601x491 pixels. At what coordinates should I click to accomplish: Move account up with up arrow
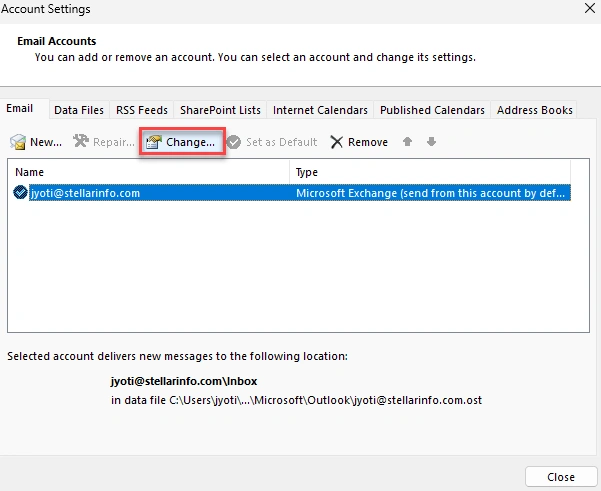coord(407,142)
